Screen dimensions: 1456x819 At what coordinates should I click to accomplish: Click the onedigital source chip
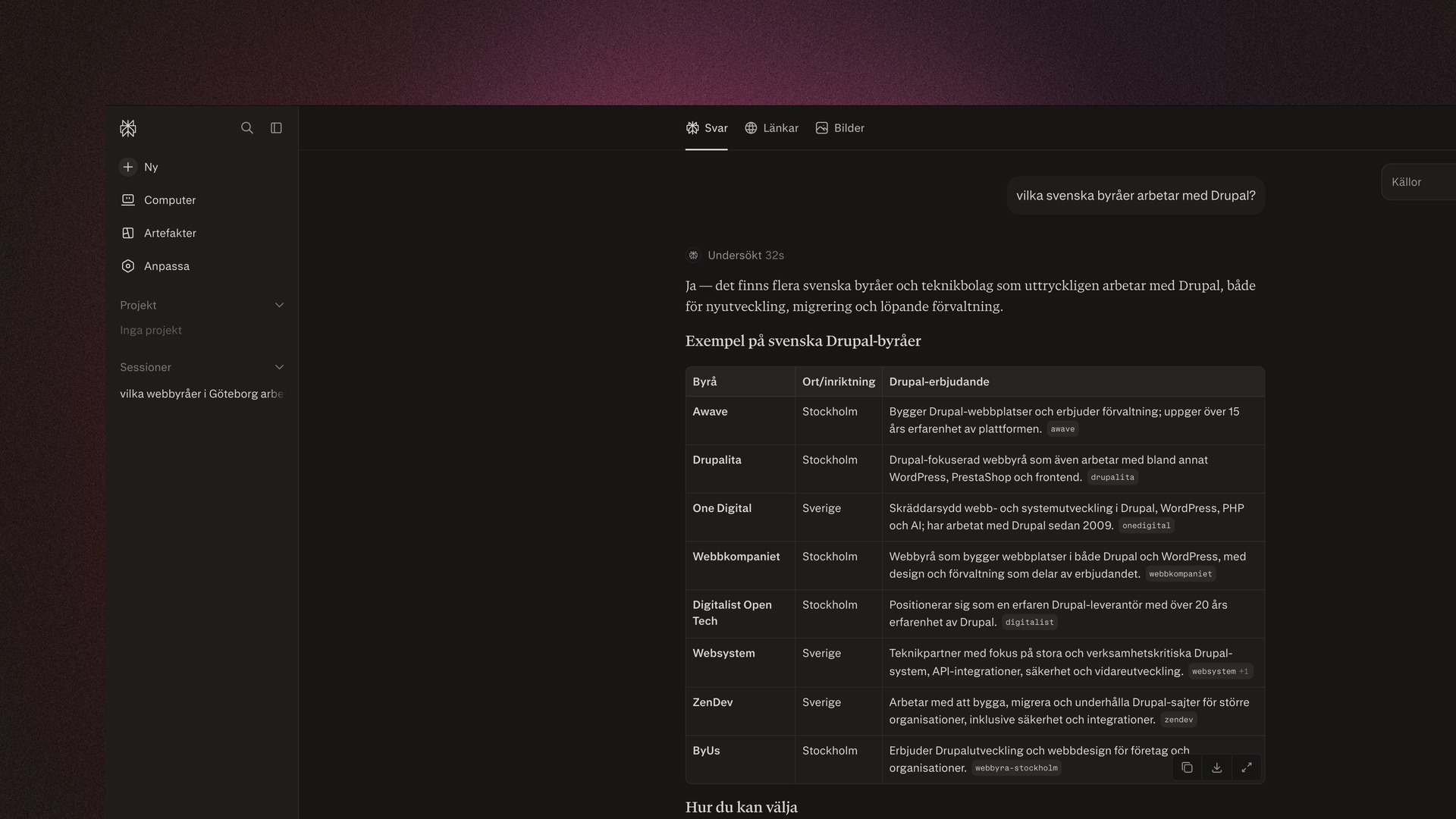pos(1146,526)
